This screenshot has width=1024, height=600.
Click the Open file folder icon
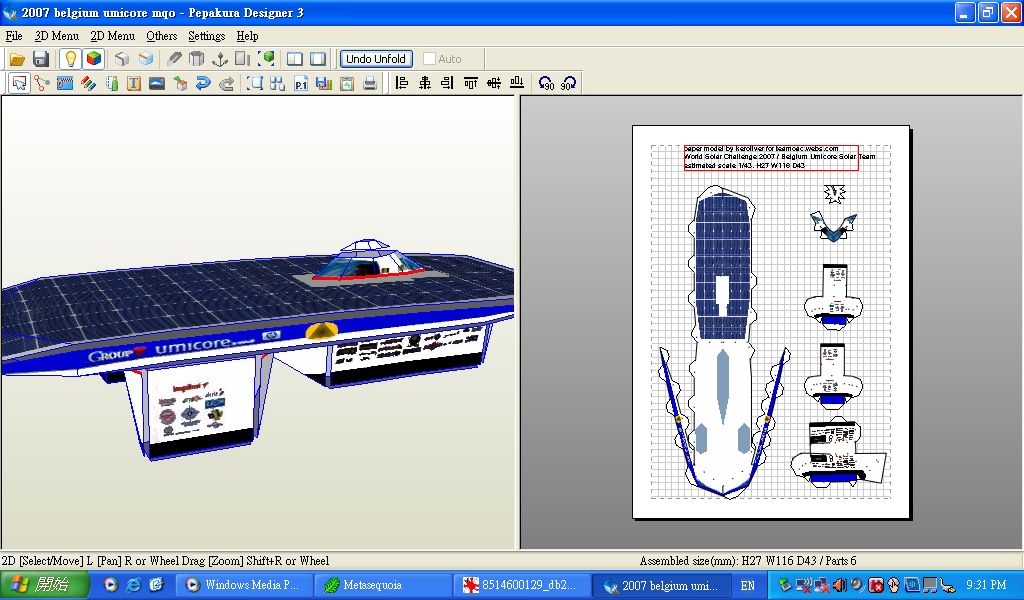coord(17,59)
